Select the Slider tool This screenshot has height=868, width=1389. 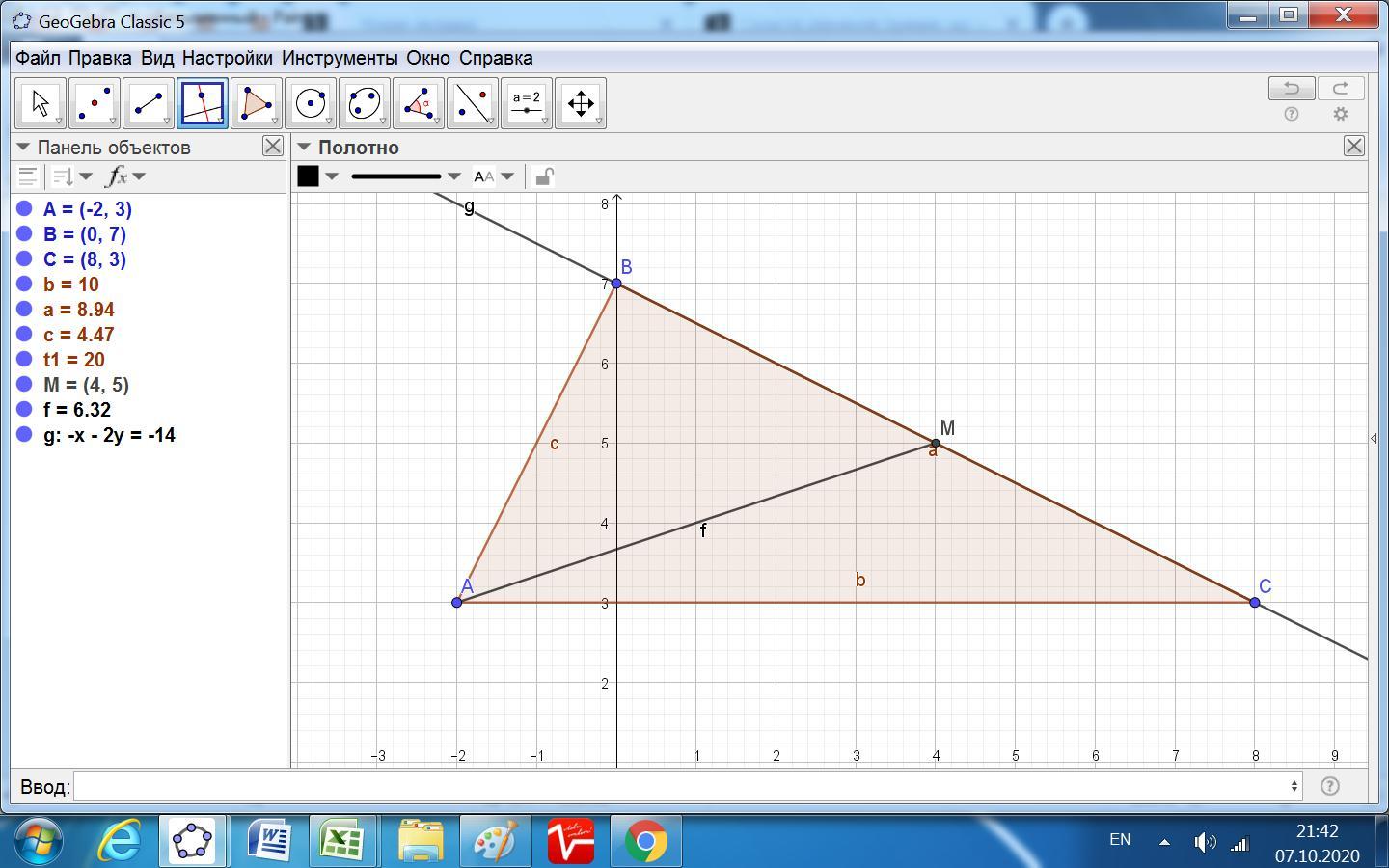tap(527, 103)
